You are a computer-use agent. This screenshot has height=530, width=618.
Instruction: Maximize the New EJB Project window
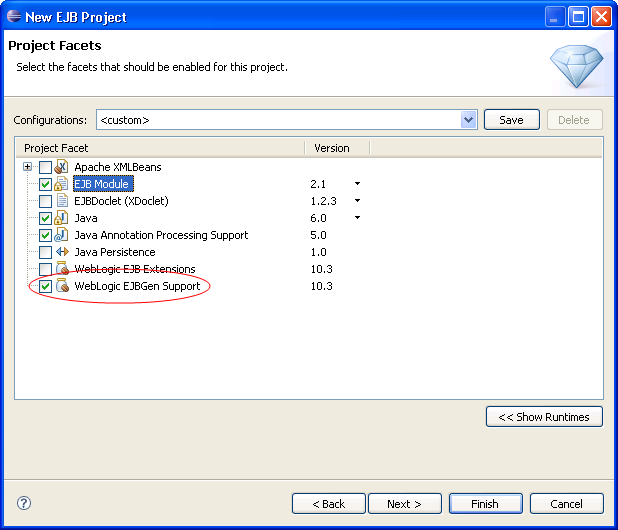[x=578, y=17]
